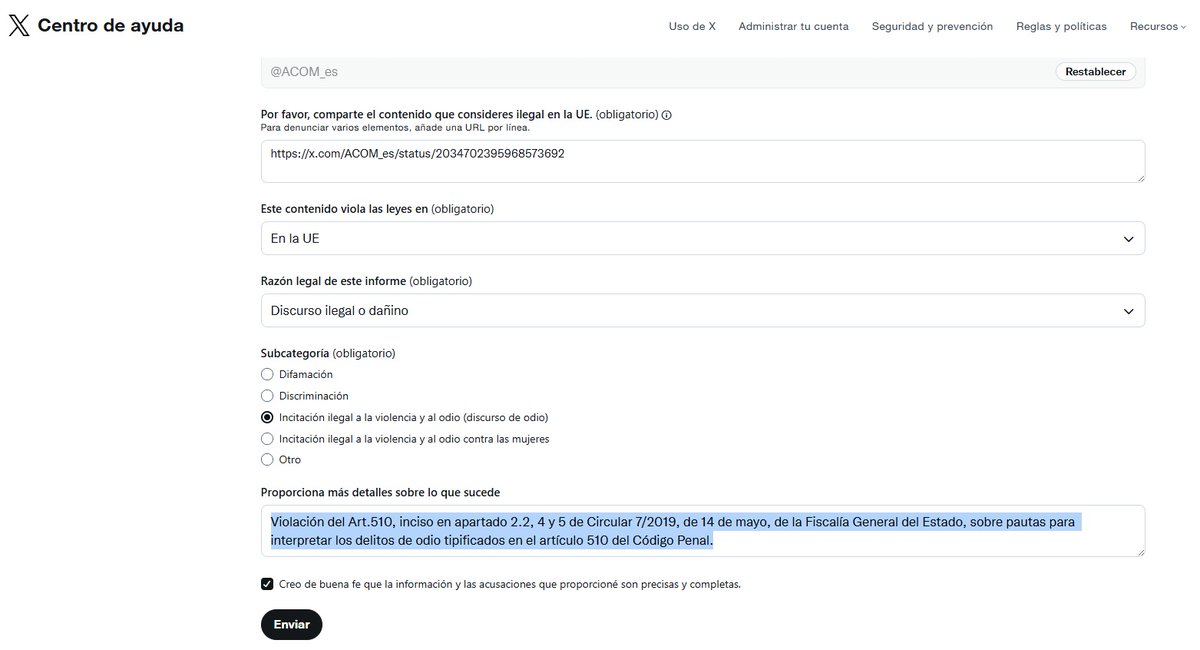Open the Centro de ayuda home link

point(110,26)
